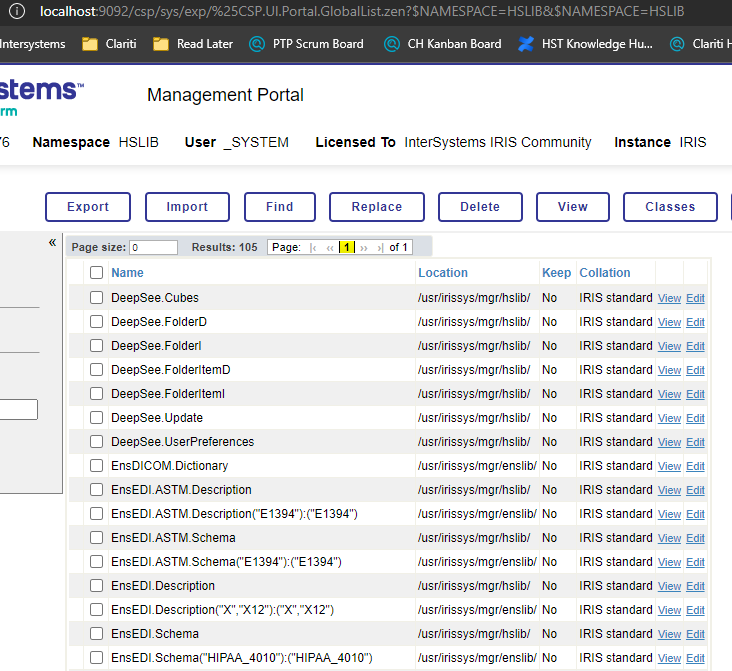Viewport: 732px width, 671px height.
Task: Check the EnsDICOM.Dictionary row checkbox
Action: click(96, 466)
